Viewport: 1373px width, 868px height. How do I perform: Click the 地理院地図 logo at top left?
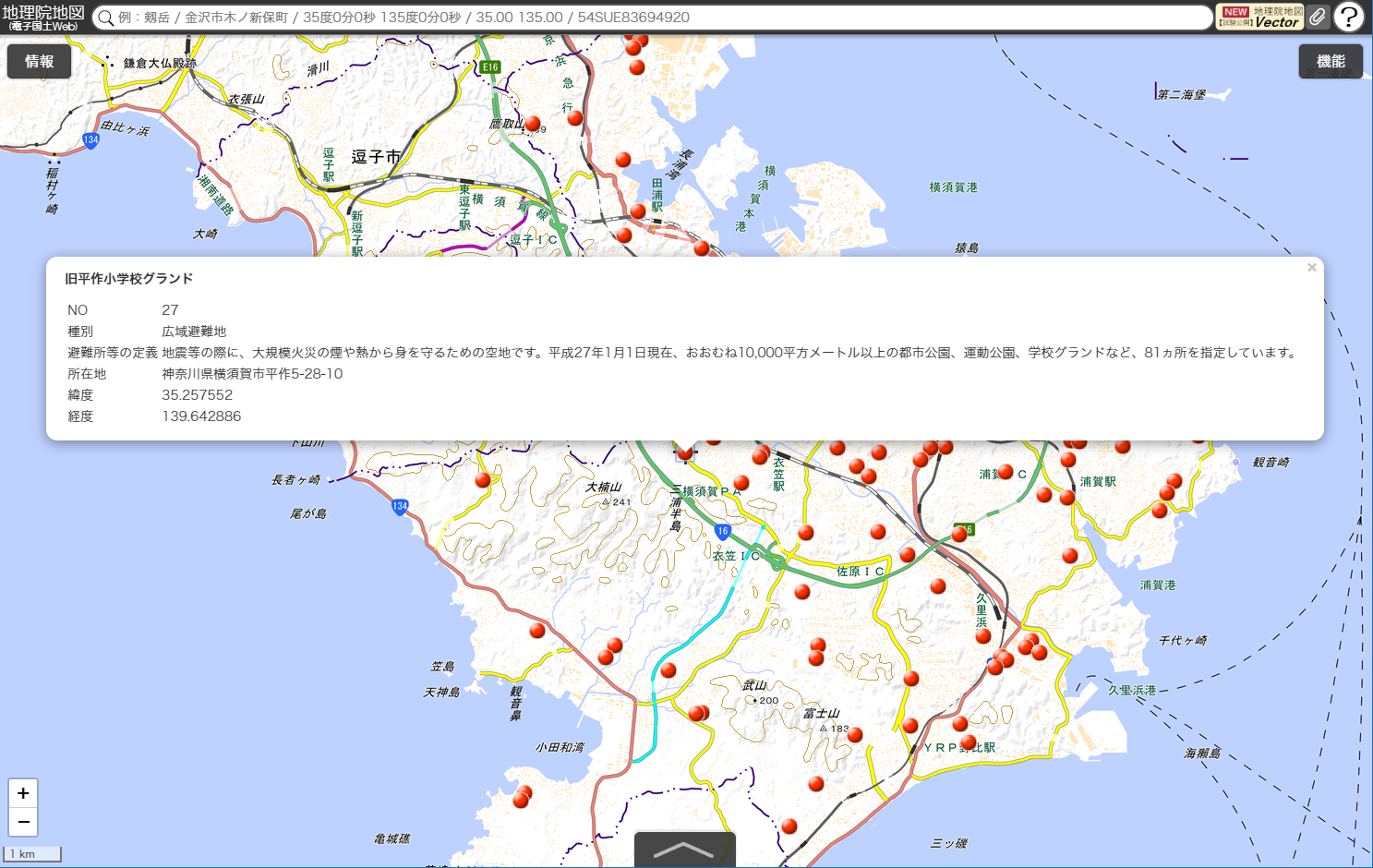click(43, 18)
